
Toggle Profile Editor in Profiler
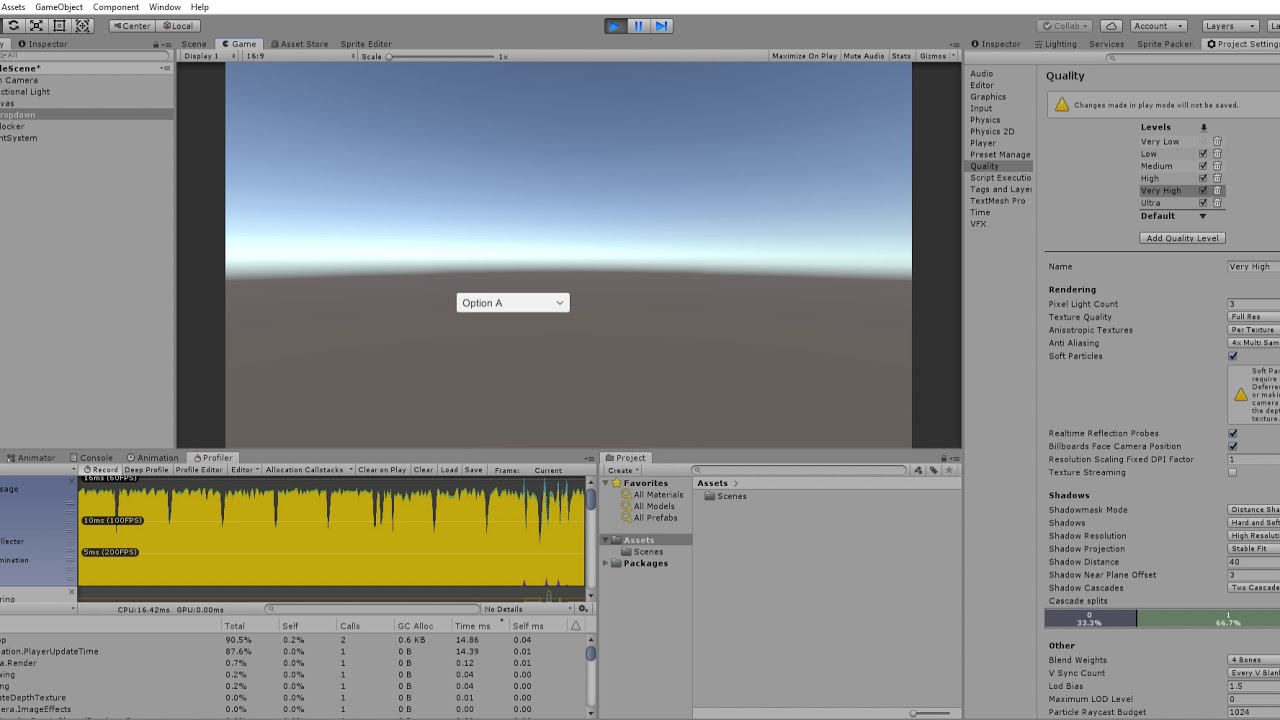199,470
